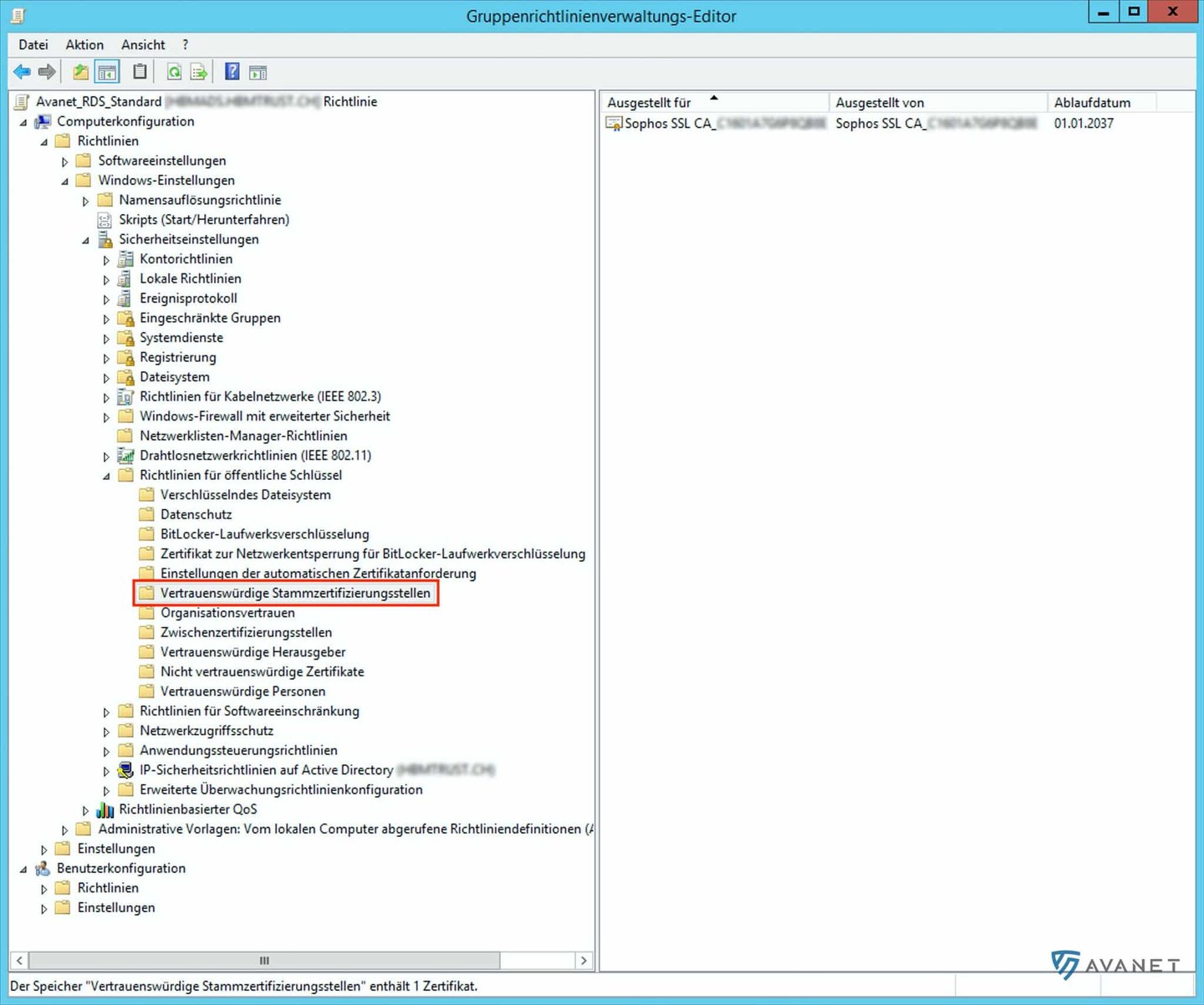
Task: Collapse Richtlinien für öffentliche Schlüssel node
Action: pyautogui.click(x=106, y=476)
